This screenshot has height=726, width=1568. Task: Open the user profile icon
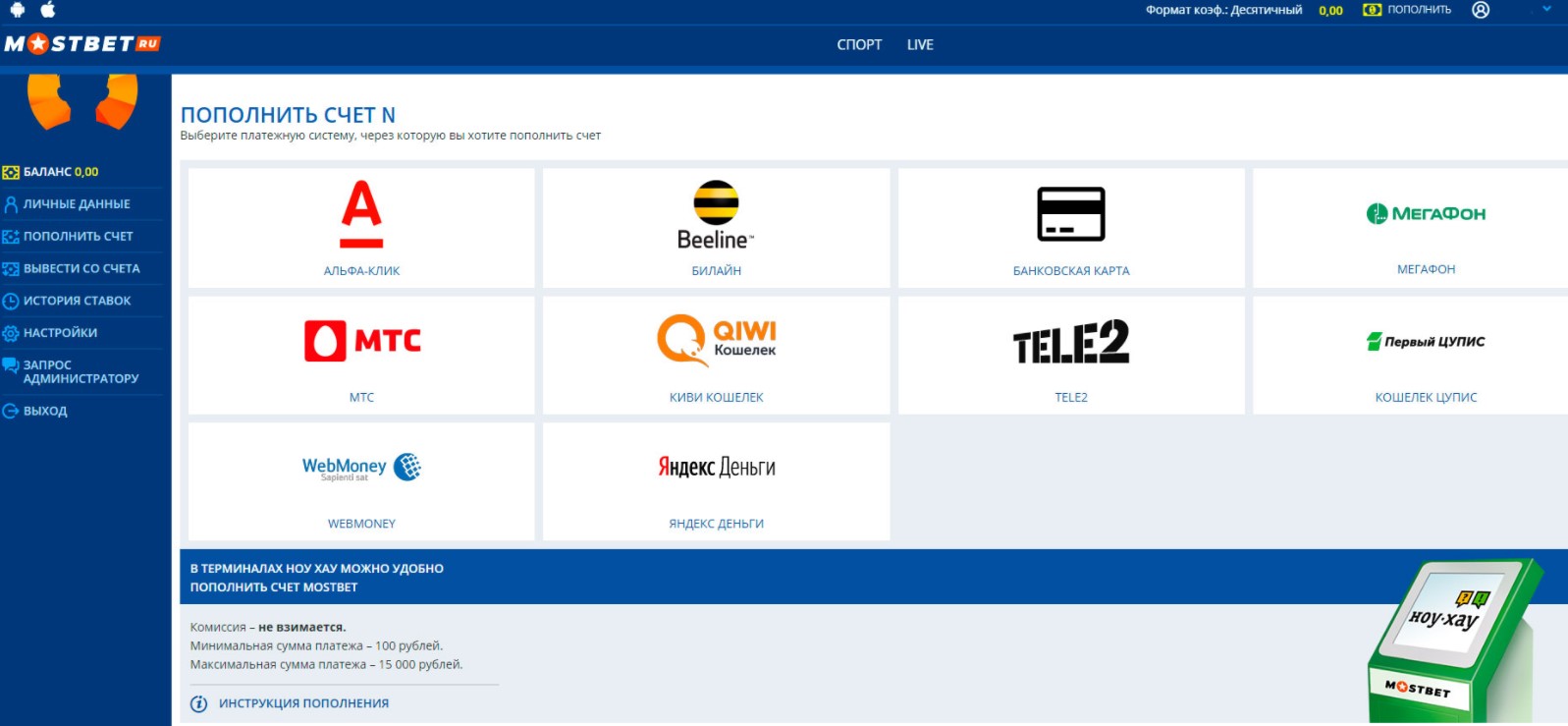1481,10
